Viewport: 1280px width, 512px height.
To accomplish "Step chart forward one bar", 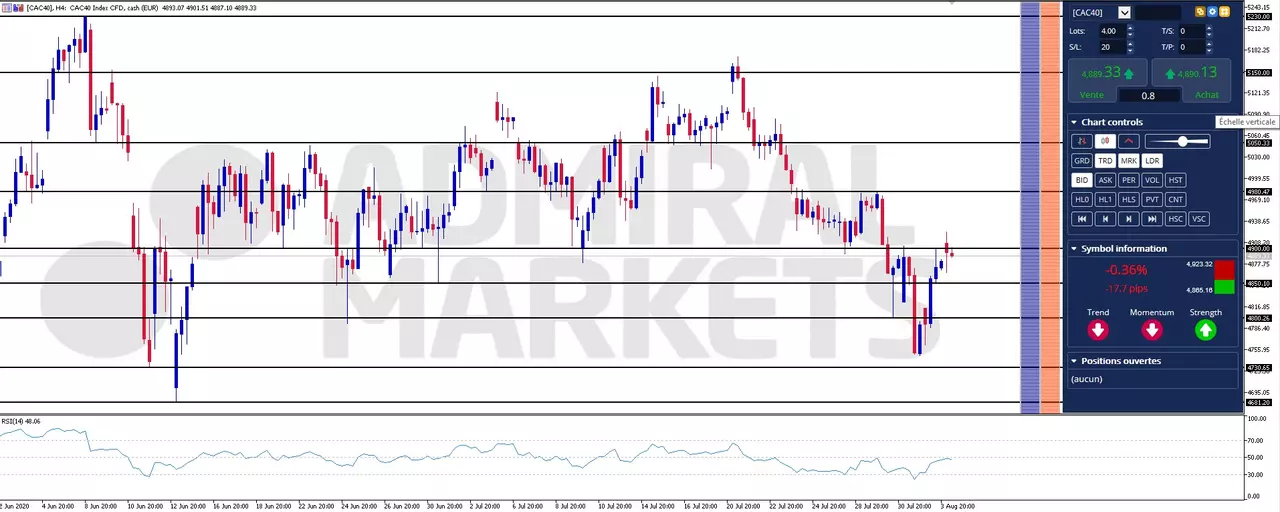I will click(1129, 218).
